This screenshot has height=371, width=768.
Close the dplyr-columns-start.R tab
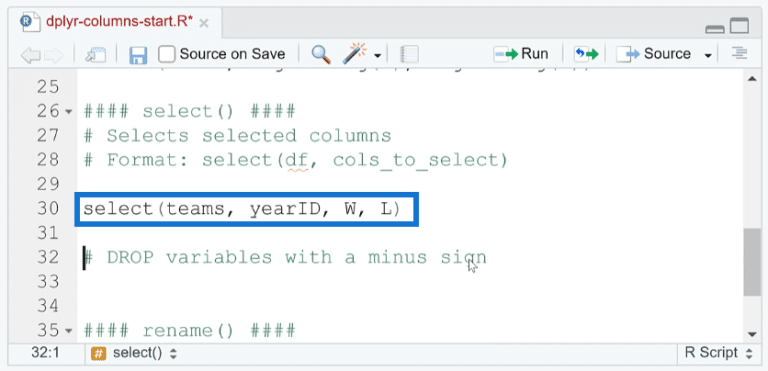point(204,23)
